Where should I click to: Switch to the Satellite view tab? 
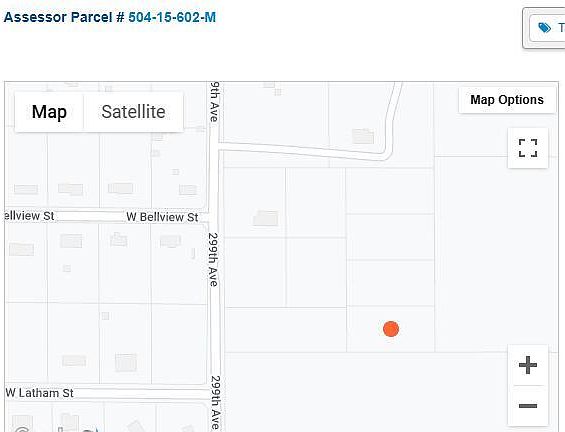point(133,112)
